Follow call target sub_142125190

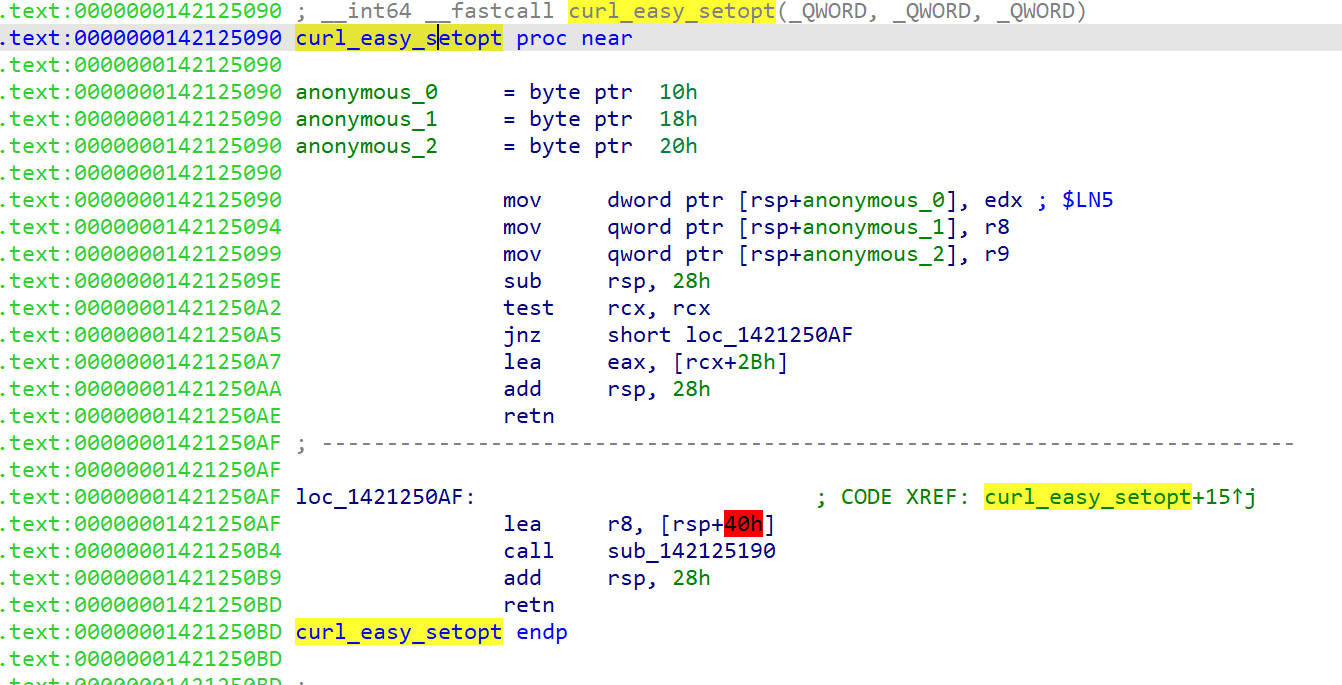tap(692, 551)
